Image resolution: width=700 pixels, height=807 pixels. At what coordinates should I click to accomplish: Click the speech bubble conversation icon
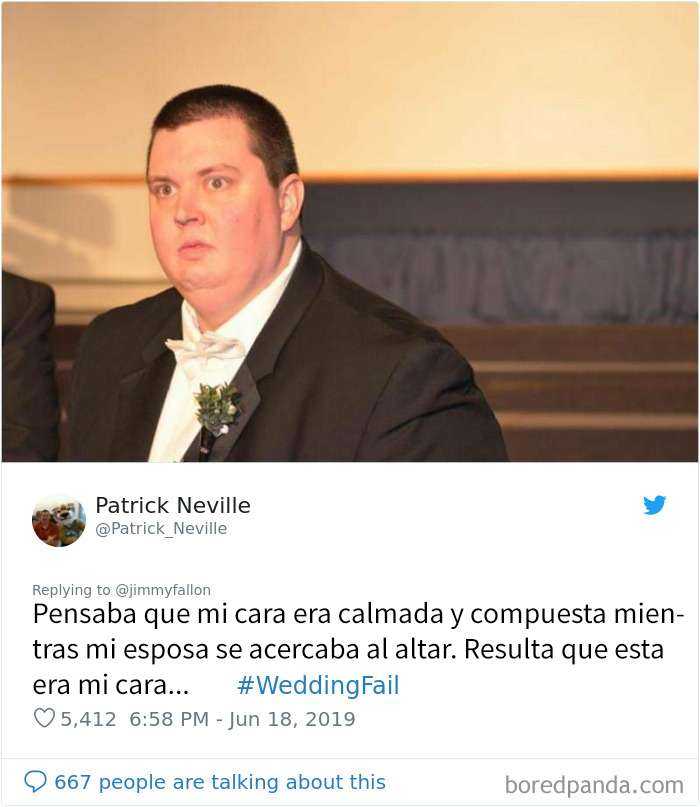36,781
